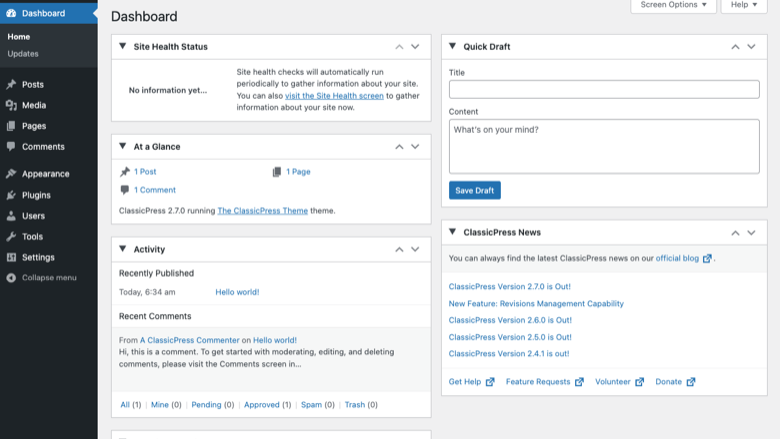Focus the Quick Draft Title field
The width and height of the screenshot is (780, 439).
point(604,89)
